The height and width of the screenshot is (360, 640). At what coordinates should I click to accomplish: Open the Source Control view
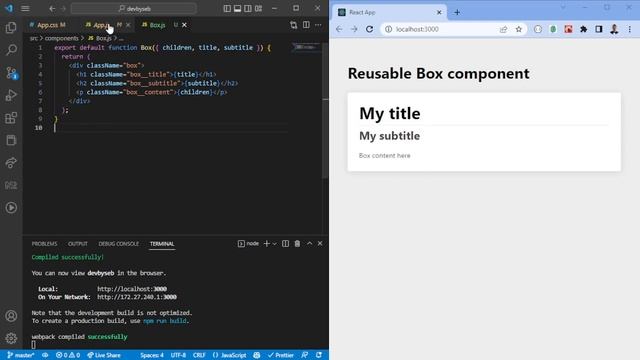point(11,73)
